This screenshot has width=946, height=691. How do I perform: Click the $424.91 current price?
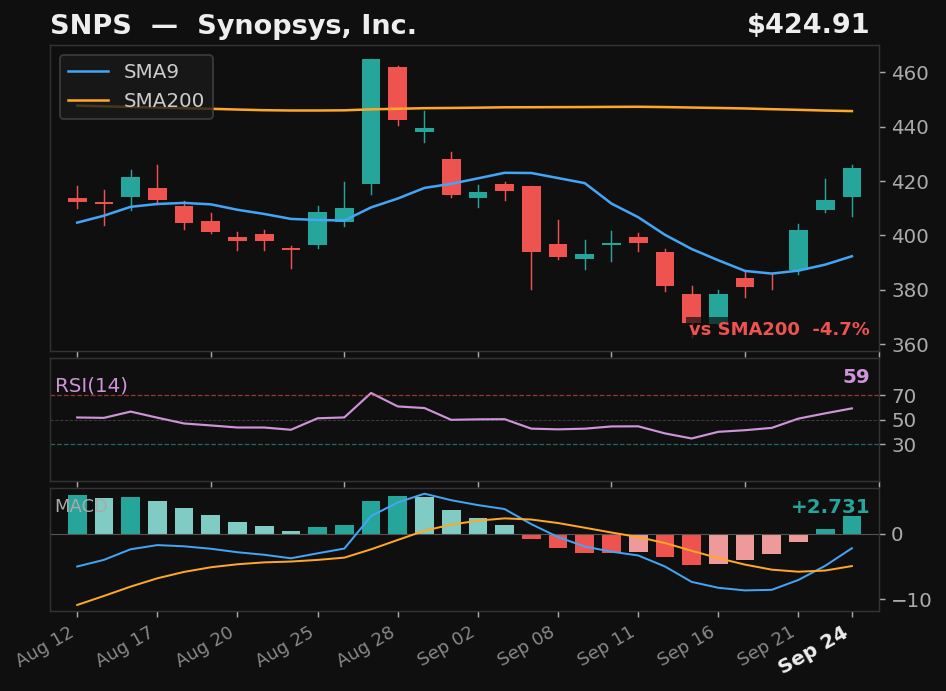tap(808, 25)
